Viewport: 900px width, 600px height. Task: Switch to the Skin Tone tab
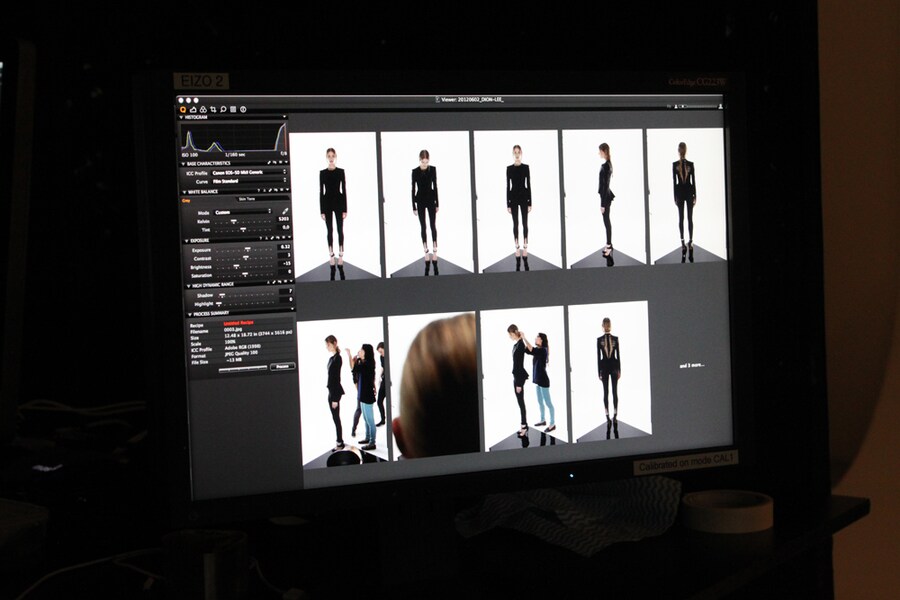[x=247, y=199]
